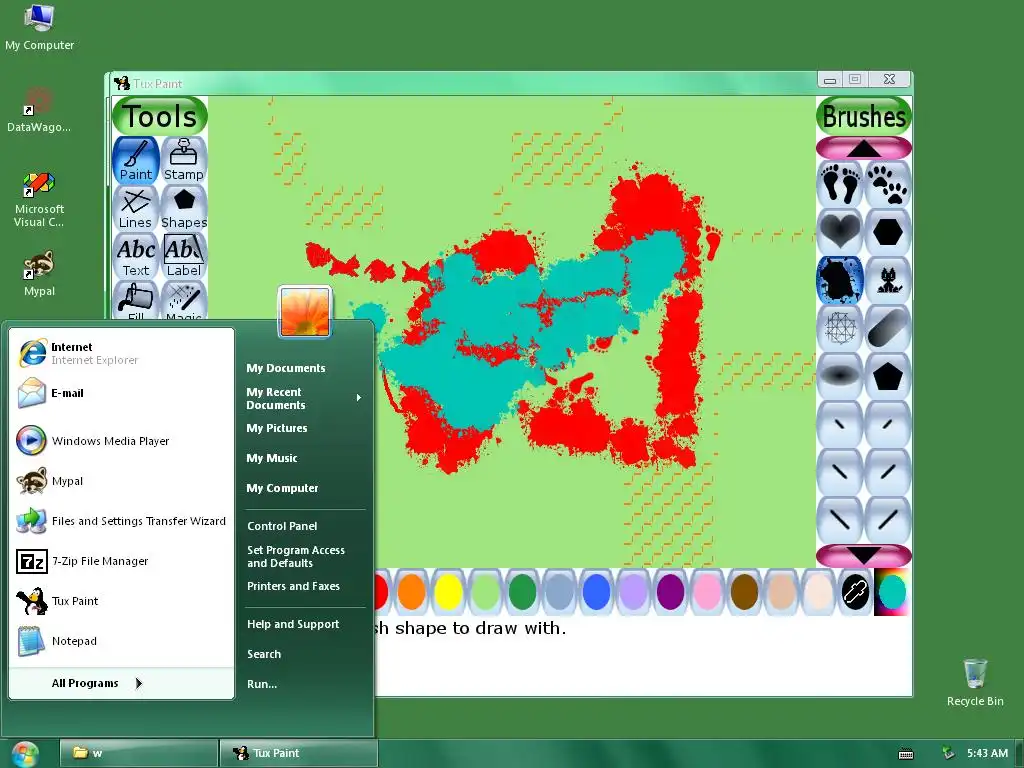Switch to Tux Paint taskbar button
This screenshot has width=1024, height=768.
click(x=298, y=753)
